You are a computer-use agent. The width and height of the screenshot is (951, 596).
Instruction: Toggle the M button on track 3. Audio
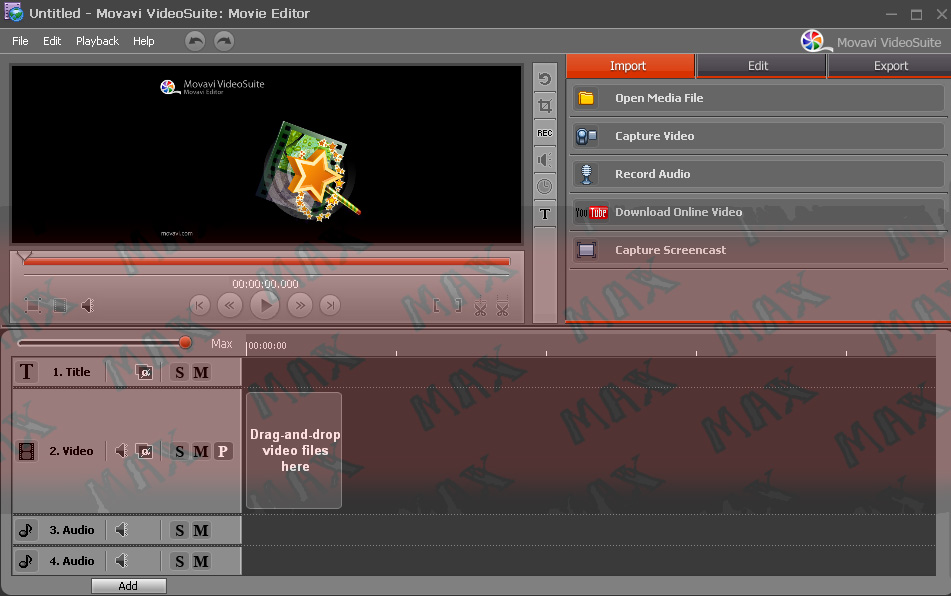(201, 531)
